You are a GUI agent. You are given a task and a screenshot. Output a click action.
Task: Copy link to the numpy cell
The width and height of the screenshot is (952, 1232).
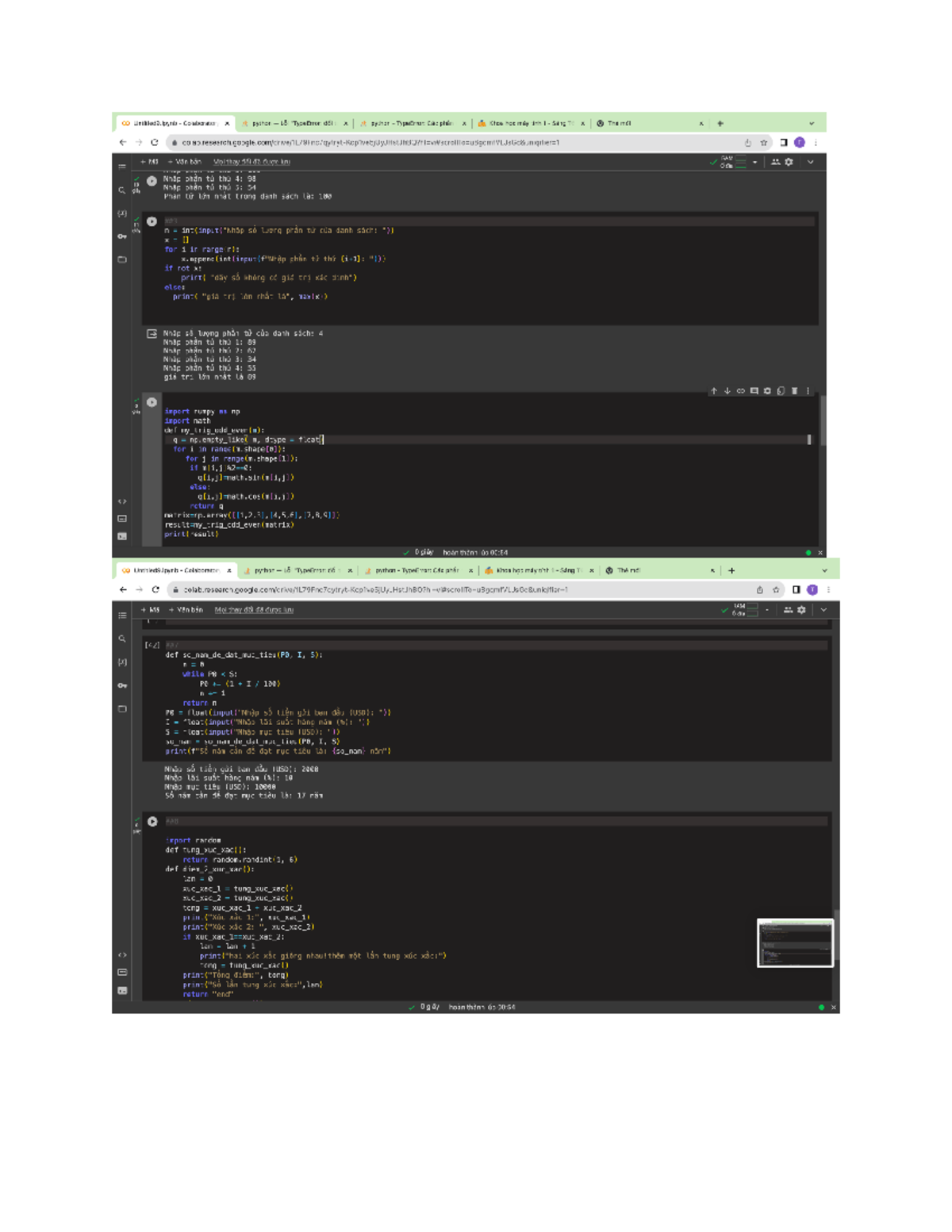tap(740, 391)
